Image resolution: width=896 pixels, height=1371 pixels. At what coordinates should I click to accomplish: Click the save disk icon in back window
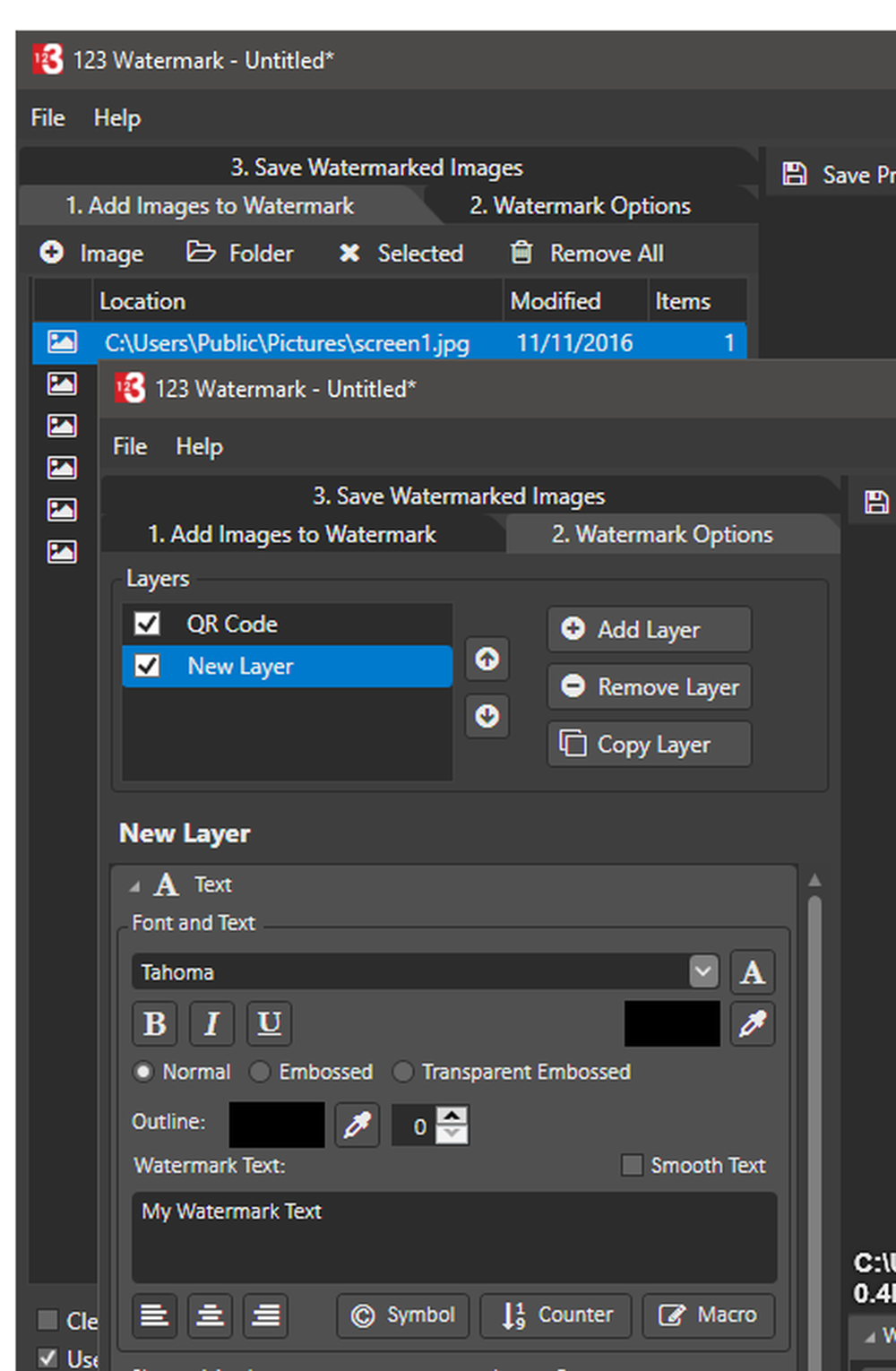tap(795, 174)
